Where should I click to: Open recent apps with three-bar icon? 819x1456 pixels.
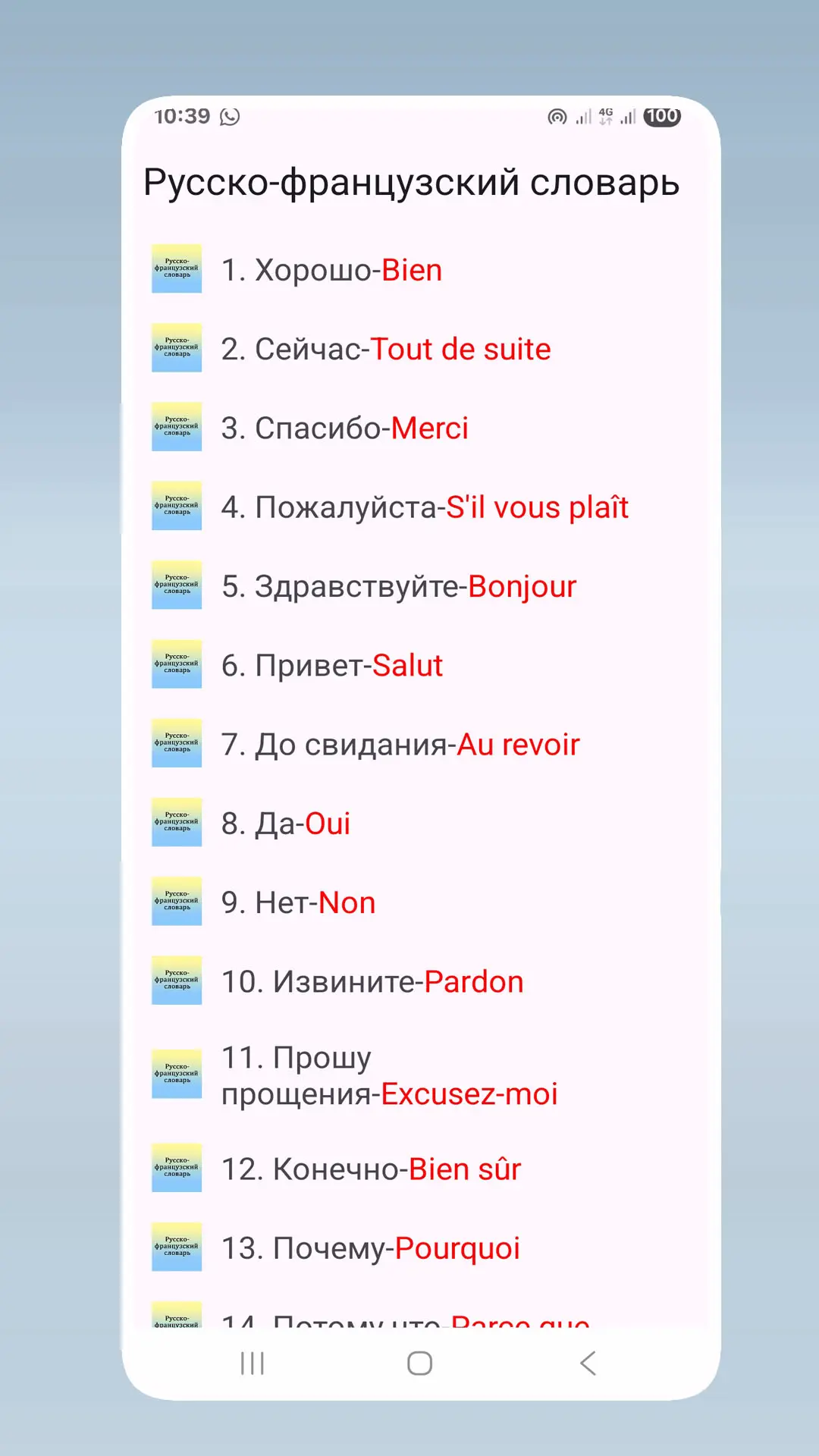253,1363
